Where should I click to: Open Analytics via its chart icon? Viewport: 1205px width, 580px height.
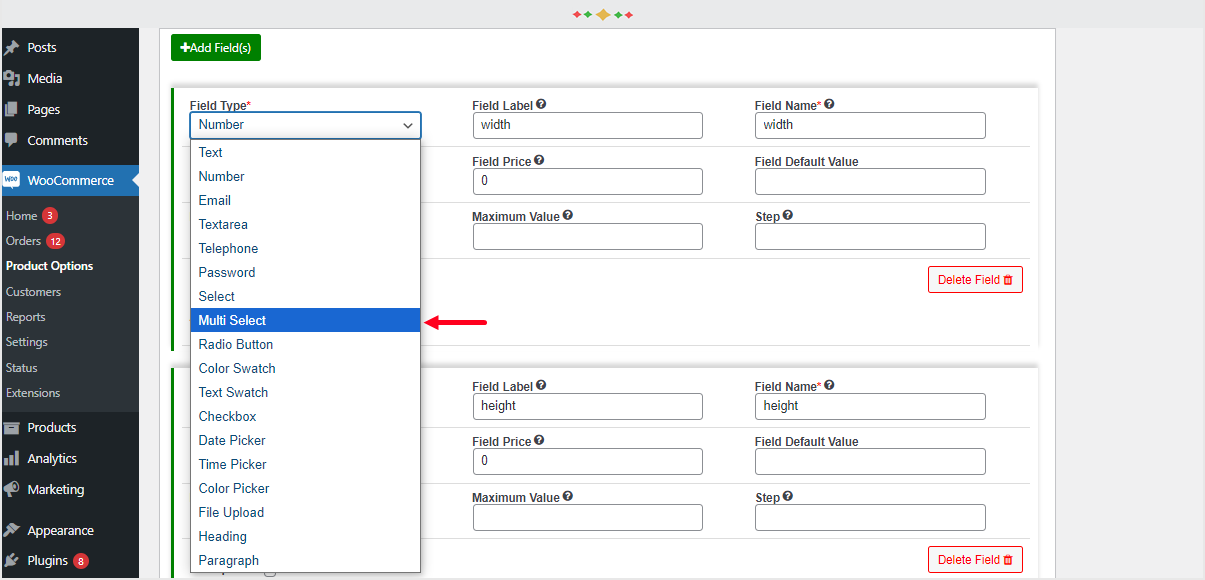click(14, 458)
